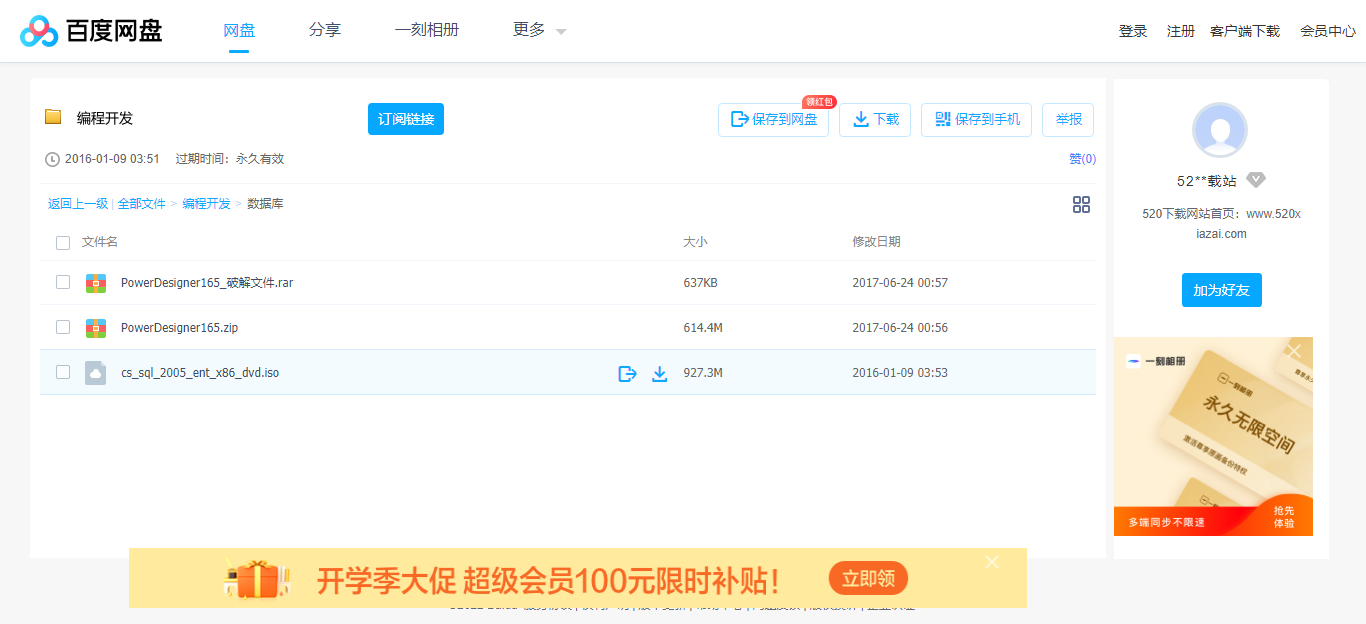
Task: Click the member badge beside 52**载站
Action: [x=1256, y=180]
